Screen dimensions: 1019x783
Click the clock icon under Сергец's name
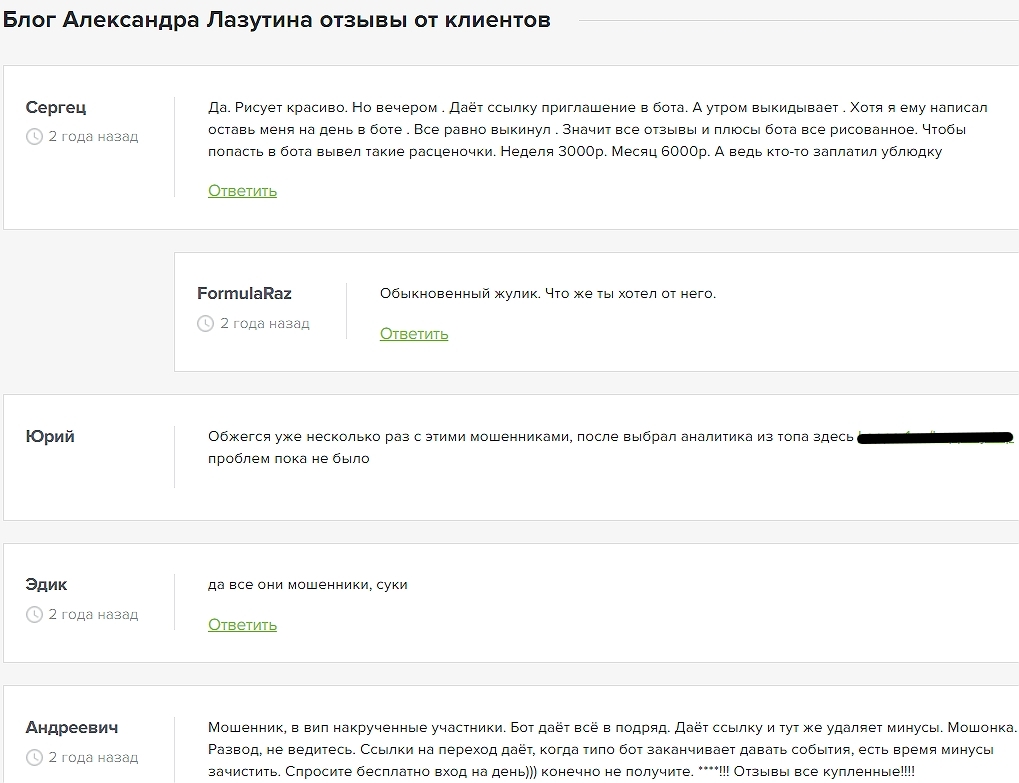34,137
